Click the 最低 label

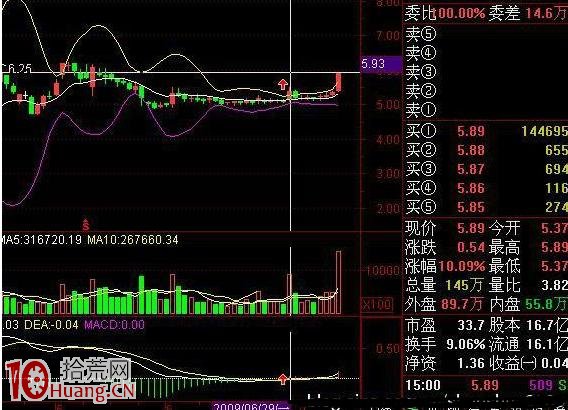504,267
